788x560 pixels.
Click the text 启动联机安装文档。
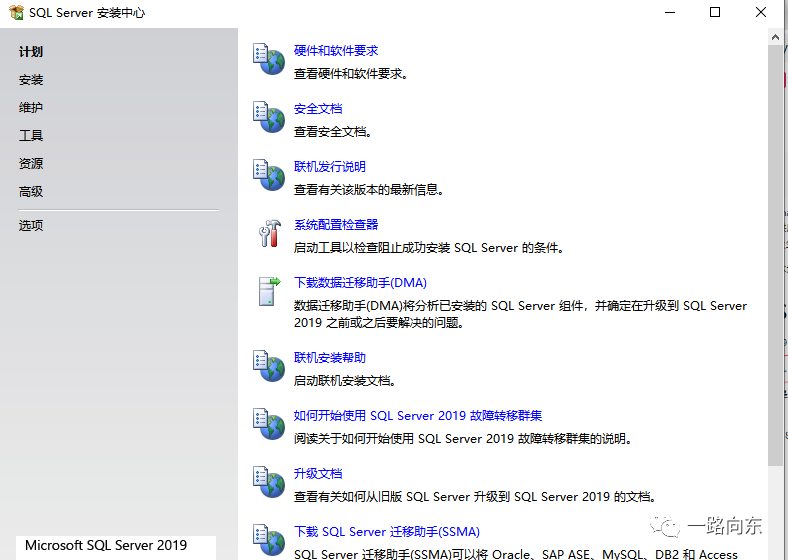click(x=345, y=381)
